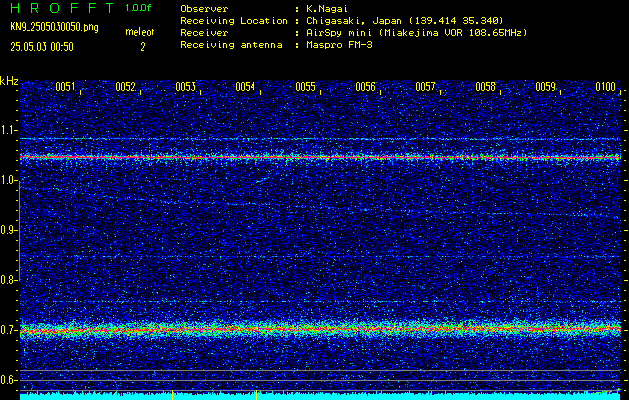The image size is (629, 400).
Task: Click the 0056 time marker
Action: [365, 87]
